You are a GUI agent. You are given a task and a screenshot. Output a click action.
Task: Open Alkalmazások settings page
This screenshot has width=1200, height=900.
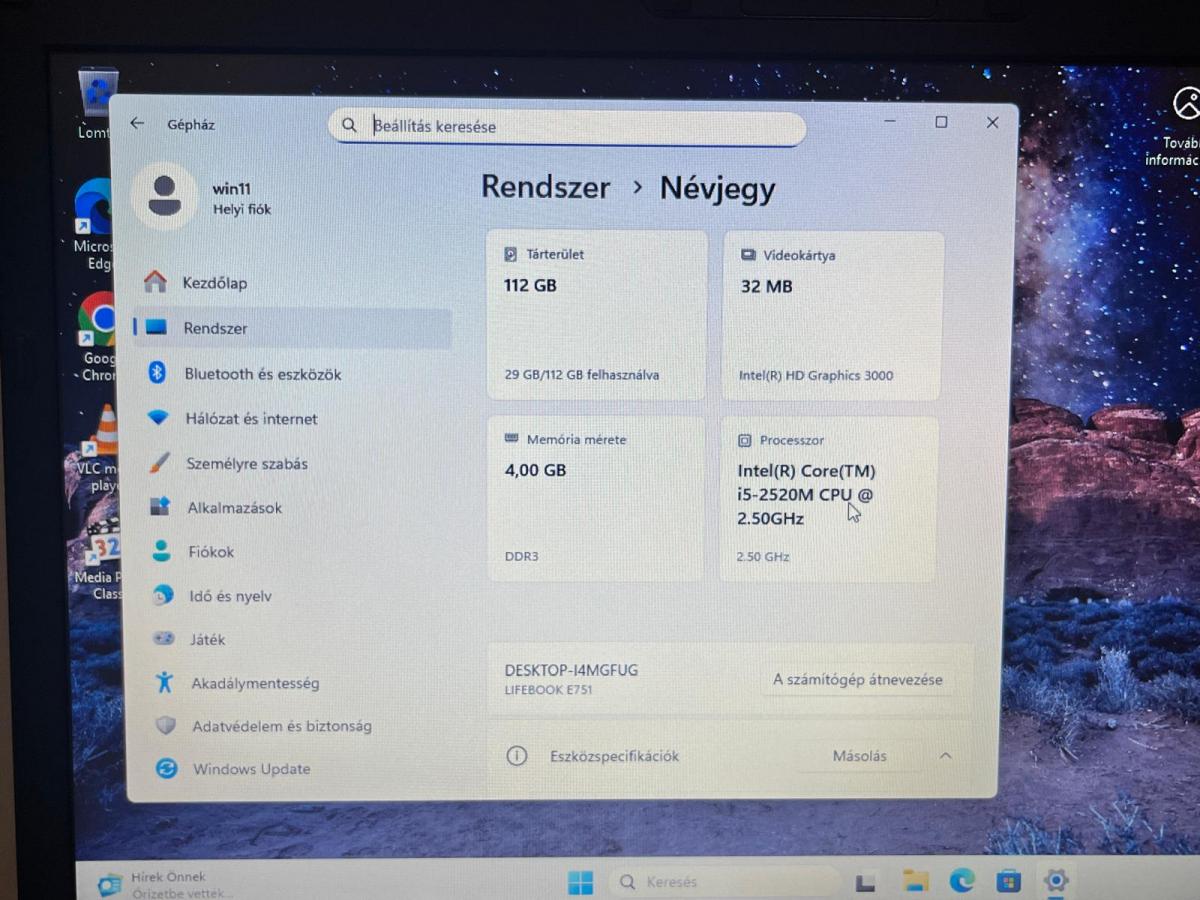click(234, 508)
